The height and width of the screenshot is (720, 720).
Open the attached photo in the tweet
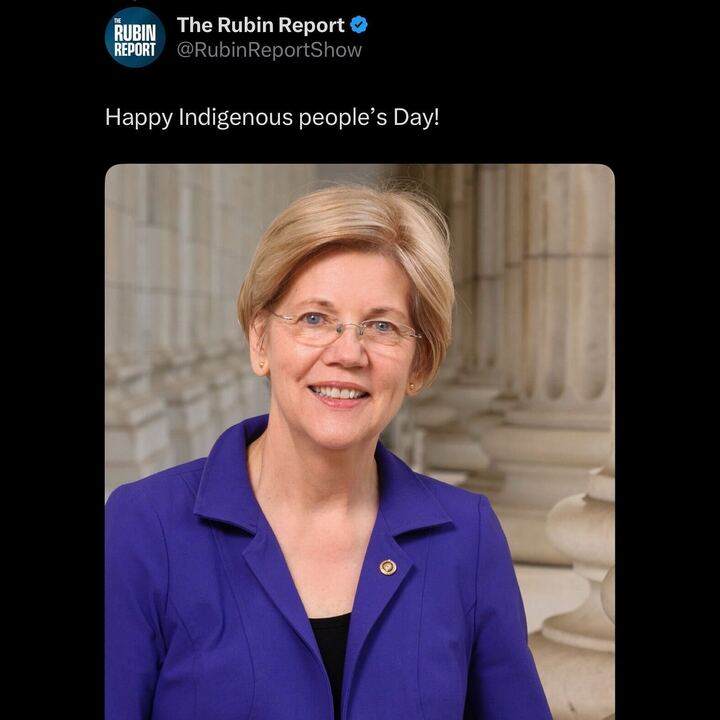360,442
